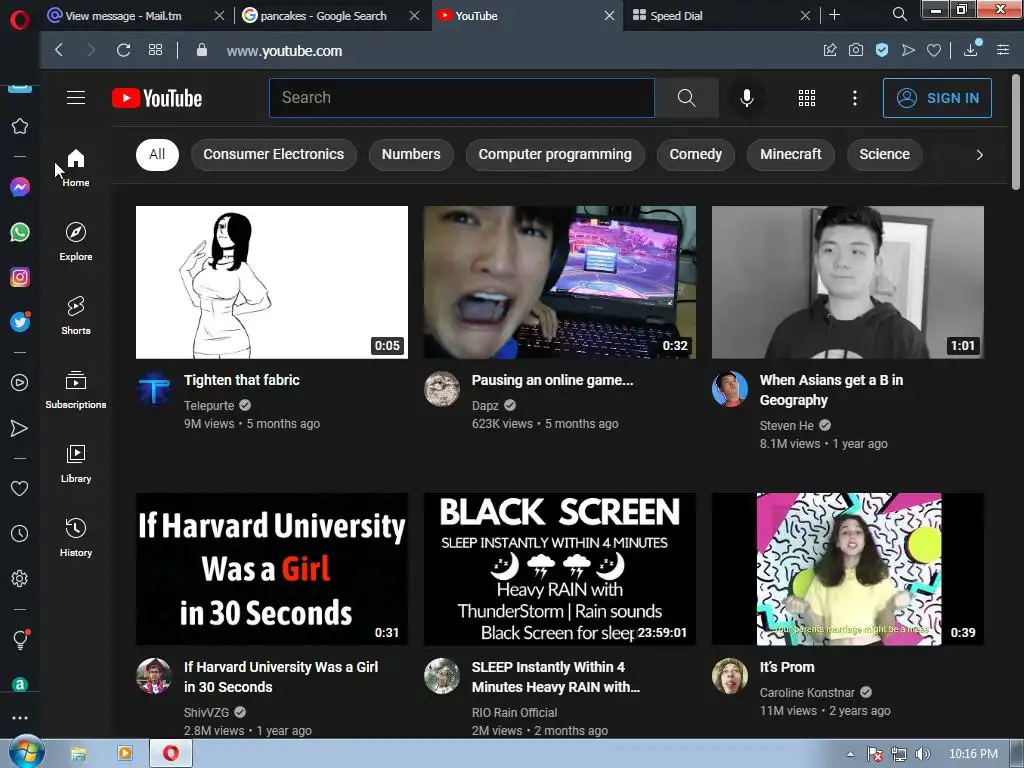Open Subscriptions in YouTube sidebar
The image size is (1024, 768).
pos(76,390)
